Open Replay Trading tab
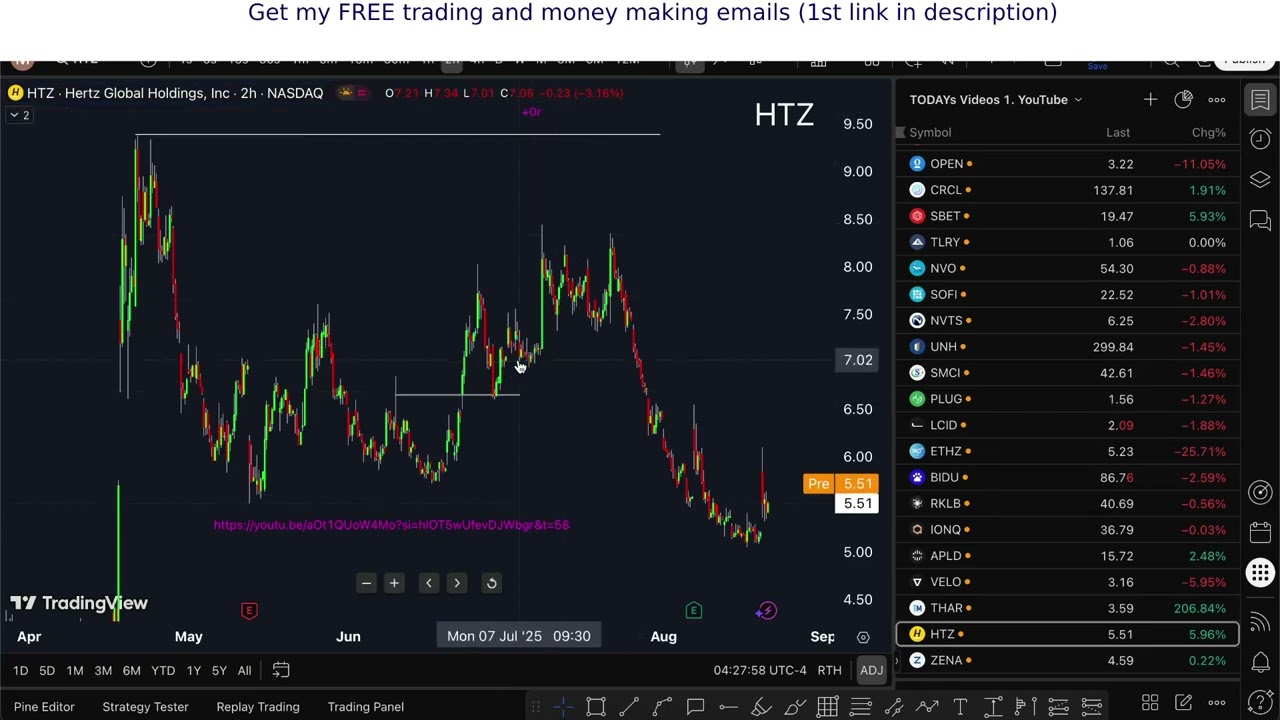Image resolution: width=1280 pixels, height=720 pixels. point(258,707)
